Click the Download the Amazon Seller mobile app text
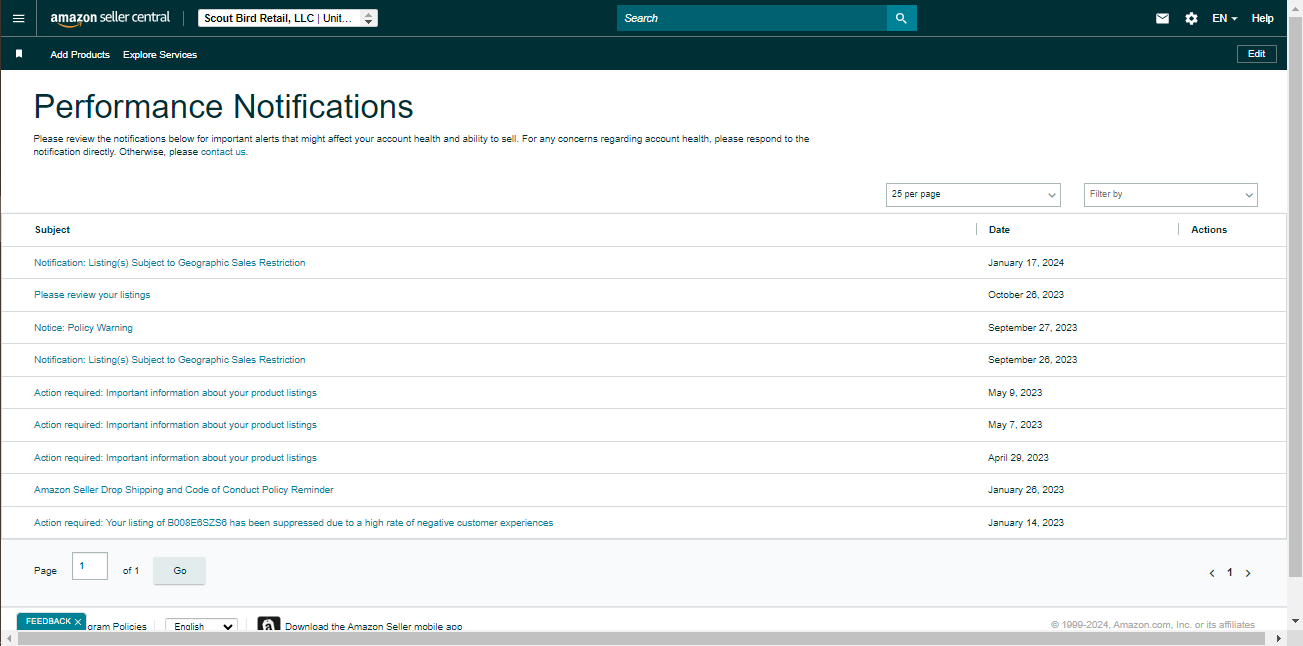This screenshot has width=1303, height=646. click(373, 627)
